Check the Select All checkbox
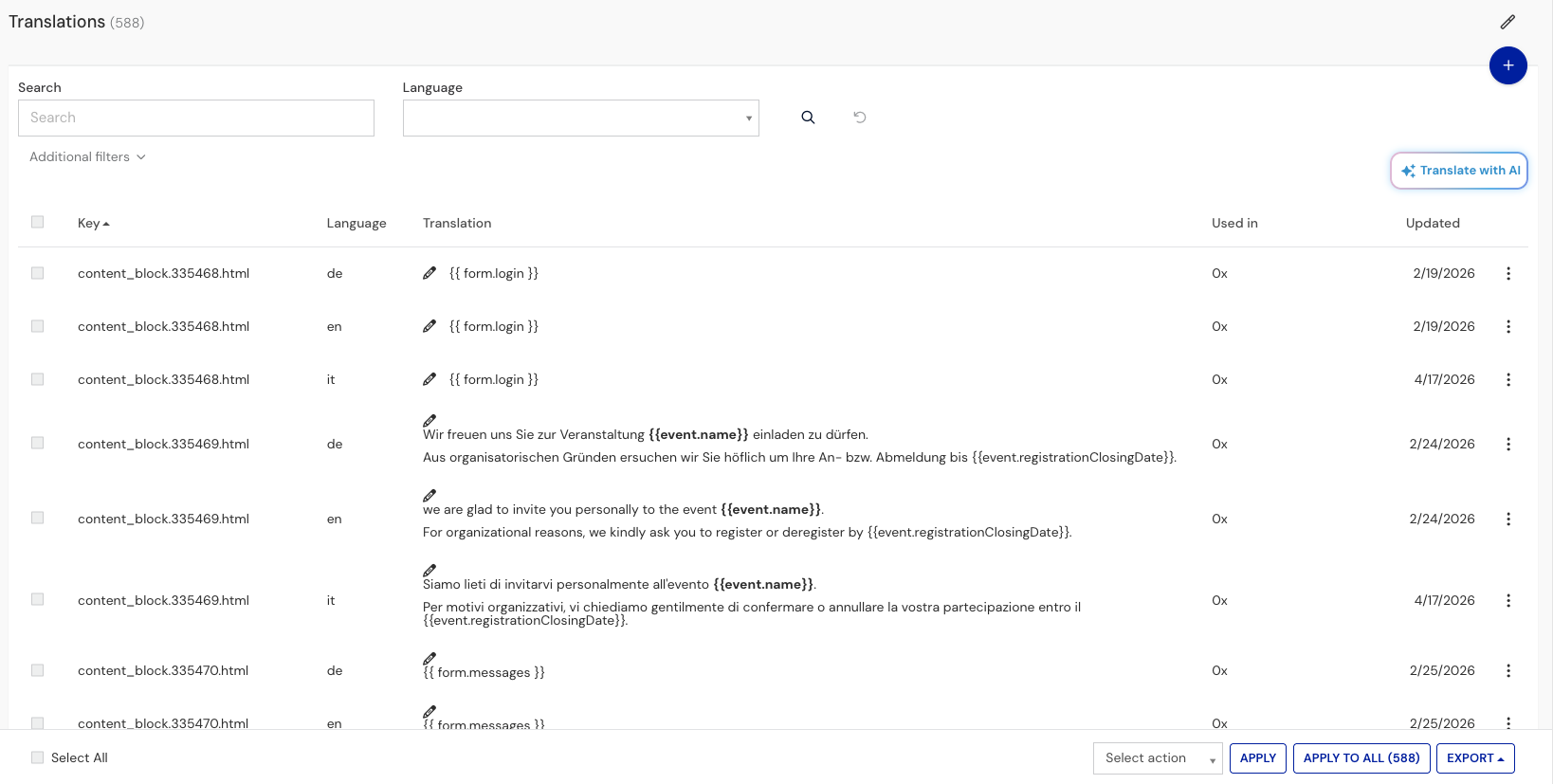 click(x=38, y=757)
